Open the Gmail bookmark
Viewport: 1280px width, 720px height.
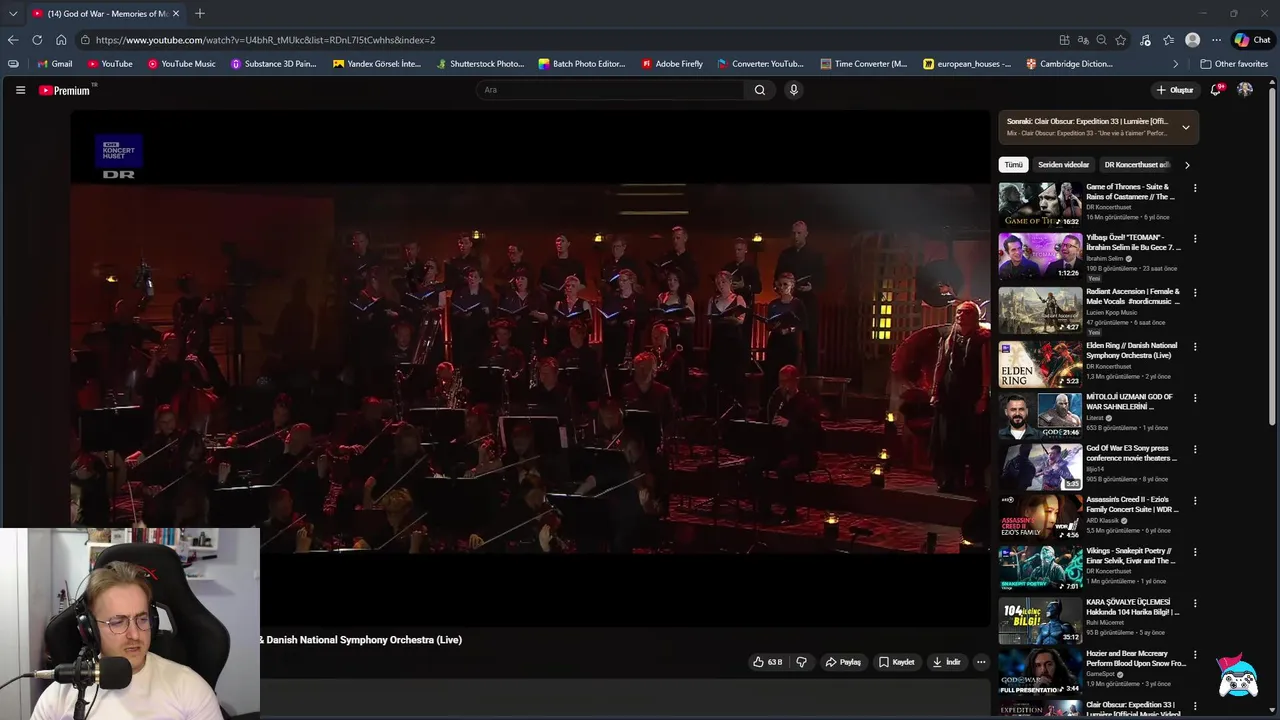54,64
